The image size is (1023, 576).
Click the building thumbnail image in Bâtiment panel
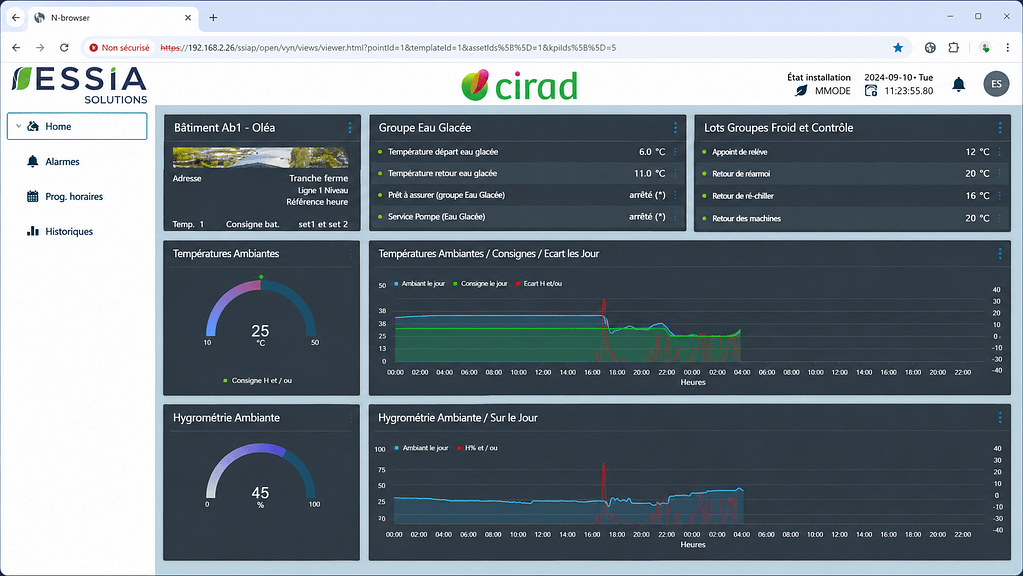tap(260, 157)
